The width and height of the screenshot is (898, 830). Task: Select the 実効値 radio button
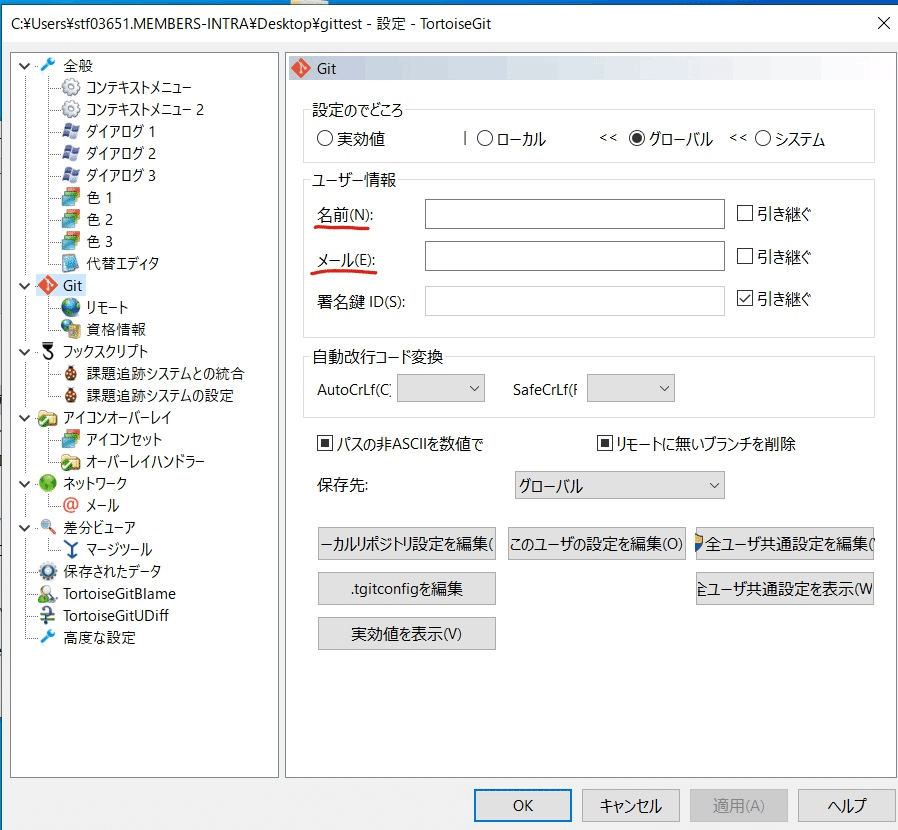click(x=325, y=139)
